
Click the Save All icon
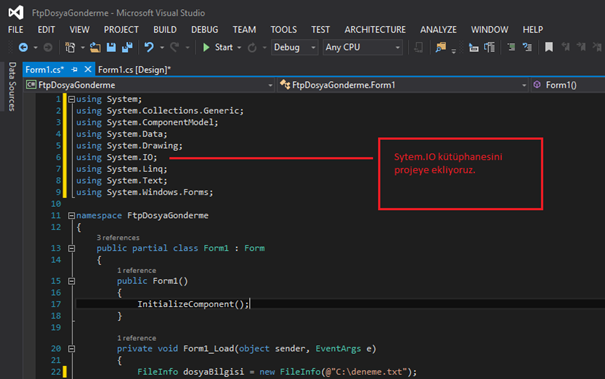[x=127, y=47]
